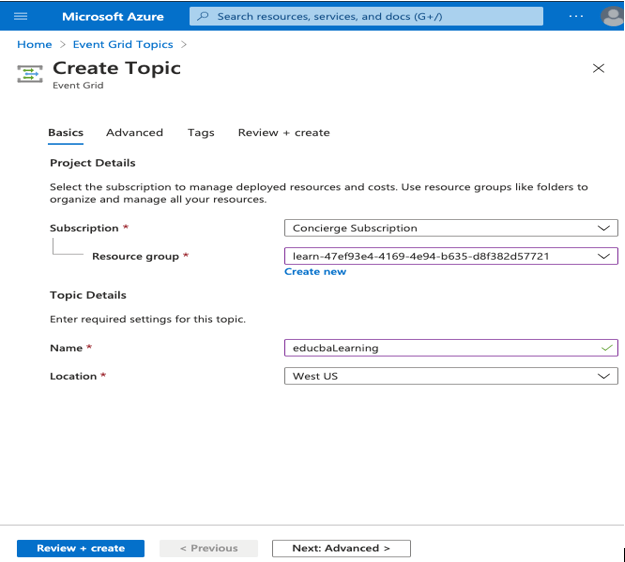
Task: Navigate to Event Grid Topics breadcrumb
Action: [123, 44]
